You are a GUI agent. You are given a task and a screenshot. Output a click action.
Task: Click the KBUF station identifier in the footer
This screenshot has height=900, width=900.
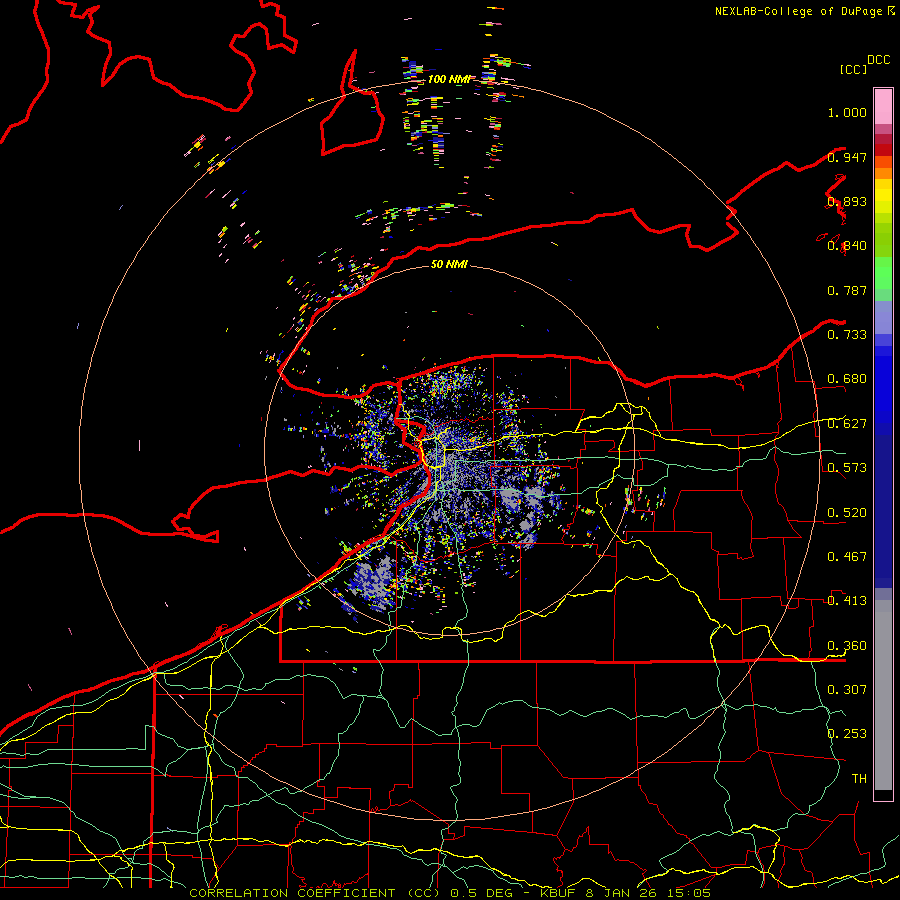557,893
